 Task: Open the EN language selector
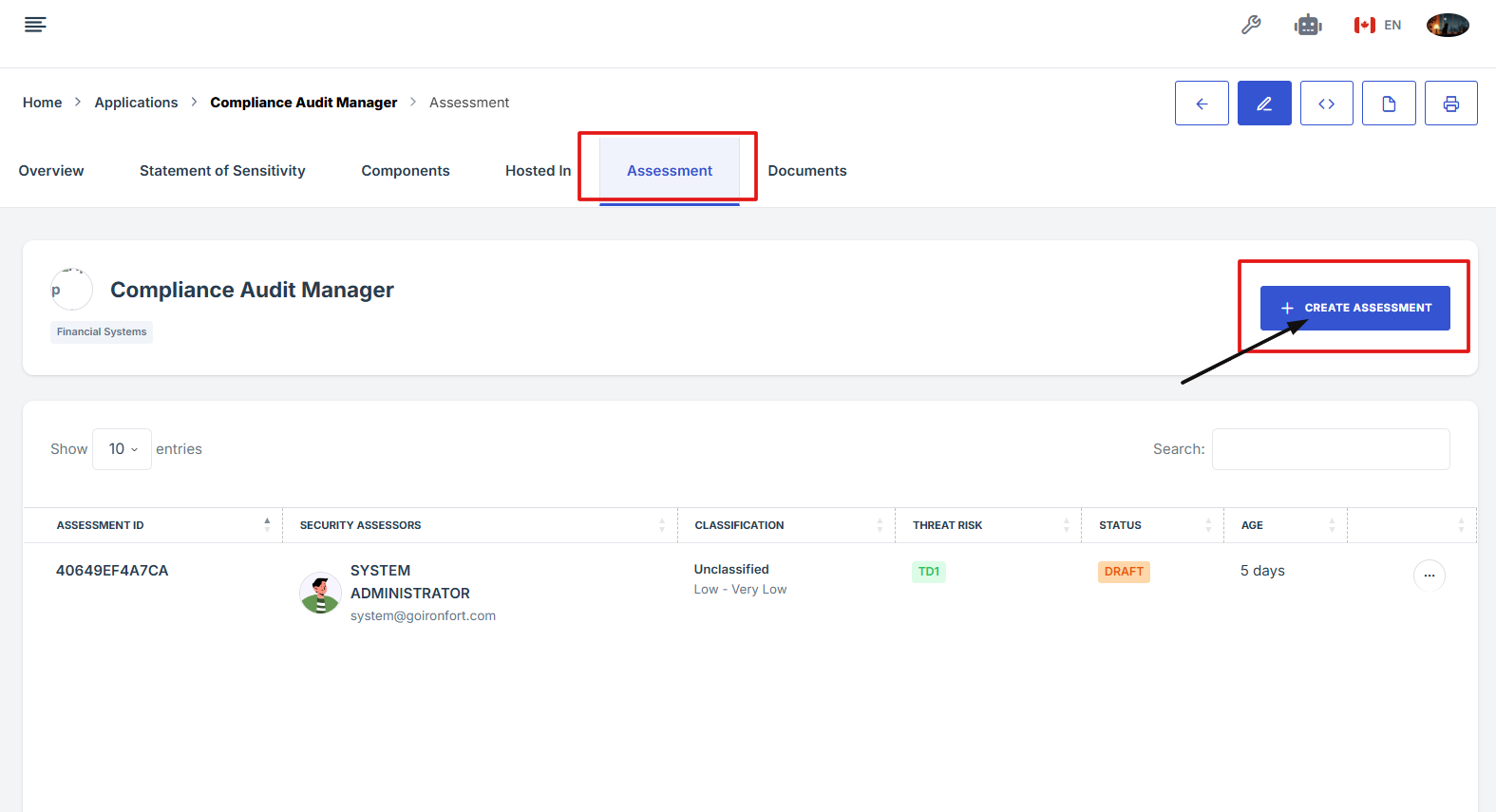point(1378,26)
